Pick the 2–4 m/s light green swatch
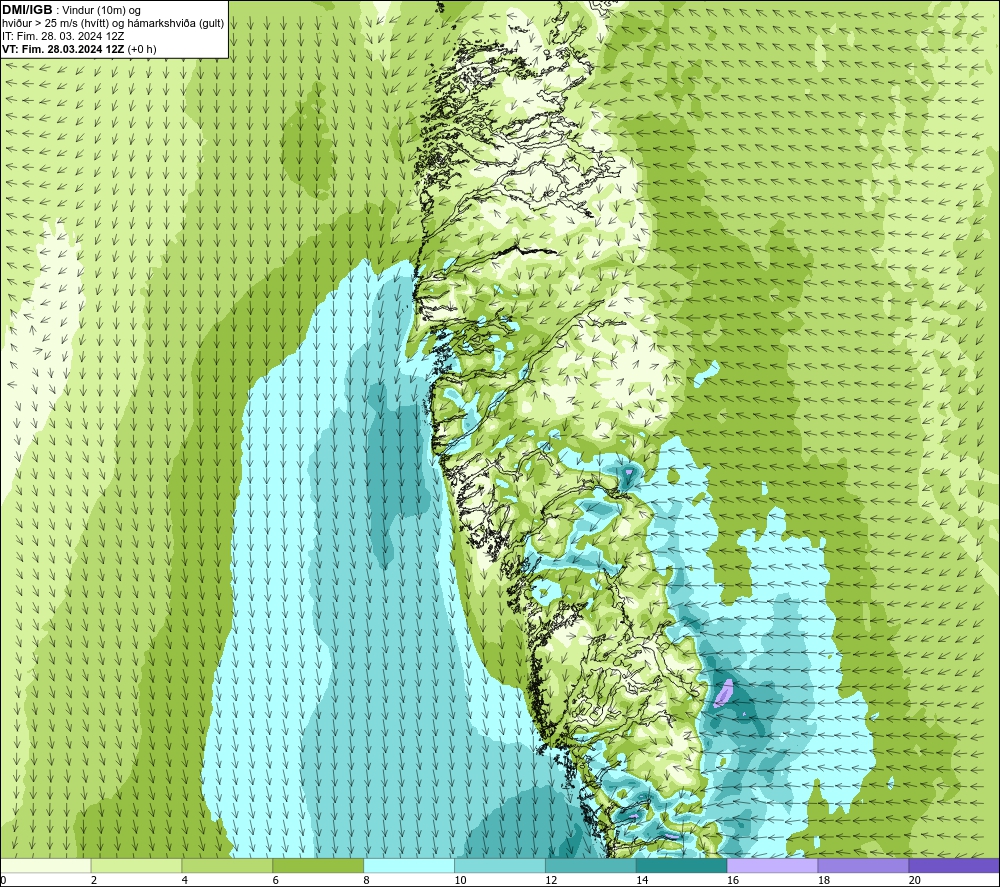Image resolution: width=1000 pixels, height=887 pixels. click(x=136, y=865)
